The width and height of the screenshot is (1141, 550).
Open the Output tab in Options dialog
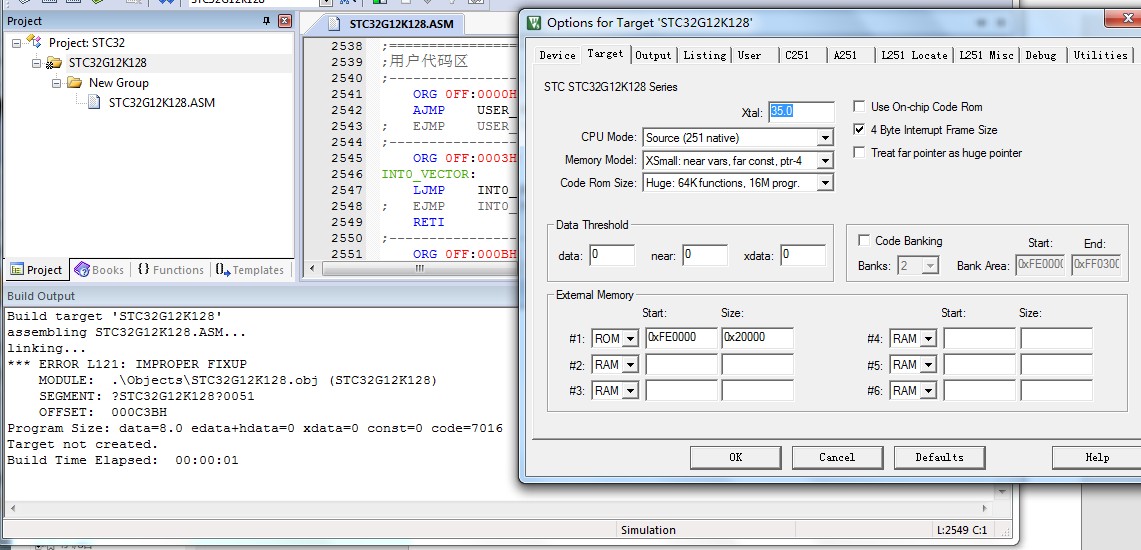click(653, 55)
